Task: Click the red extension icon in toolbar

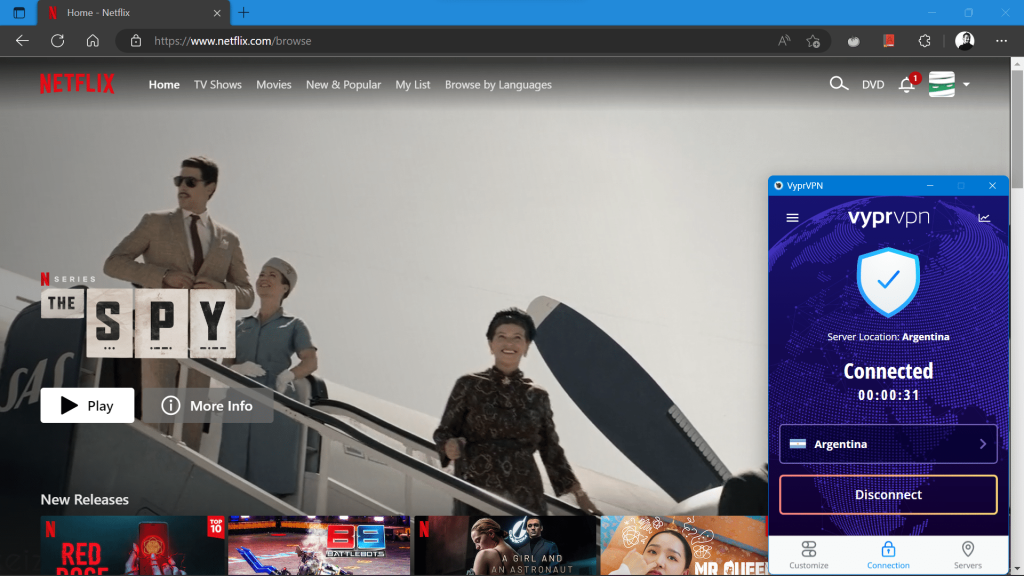Action: point(889,40)
